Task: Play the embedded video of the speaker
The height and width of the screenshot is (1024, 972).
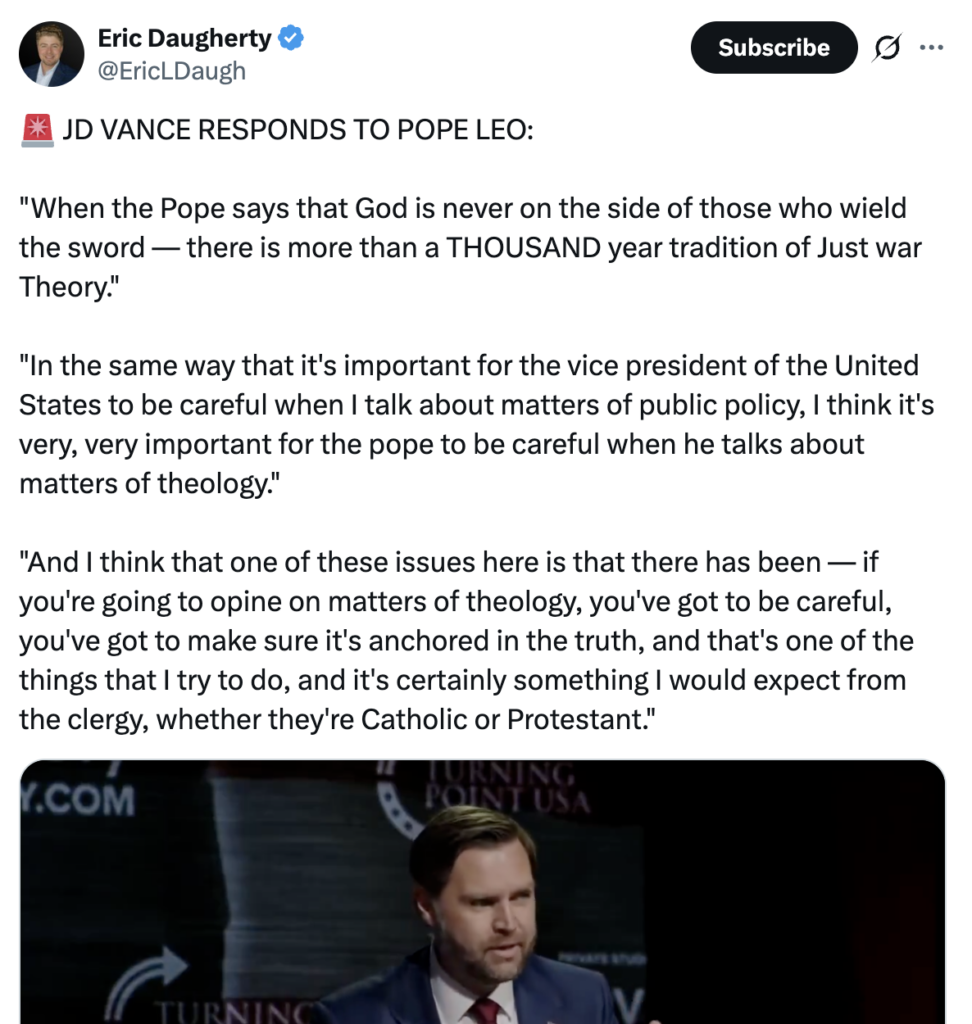Action: coord(482,892)
